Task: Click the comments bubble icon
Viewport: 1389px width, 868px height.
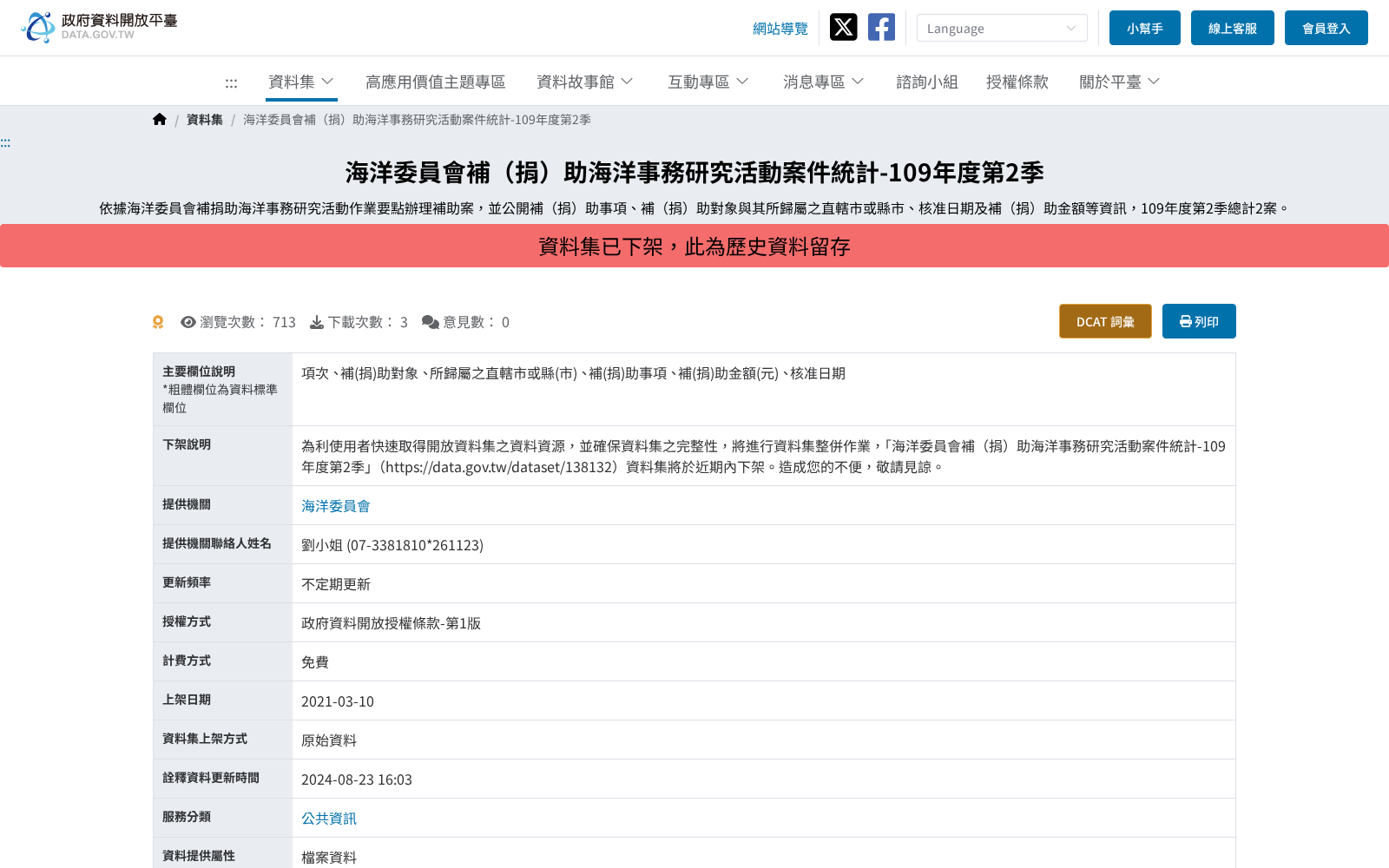Action: (x=431, y=322)
